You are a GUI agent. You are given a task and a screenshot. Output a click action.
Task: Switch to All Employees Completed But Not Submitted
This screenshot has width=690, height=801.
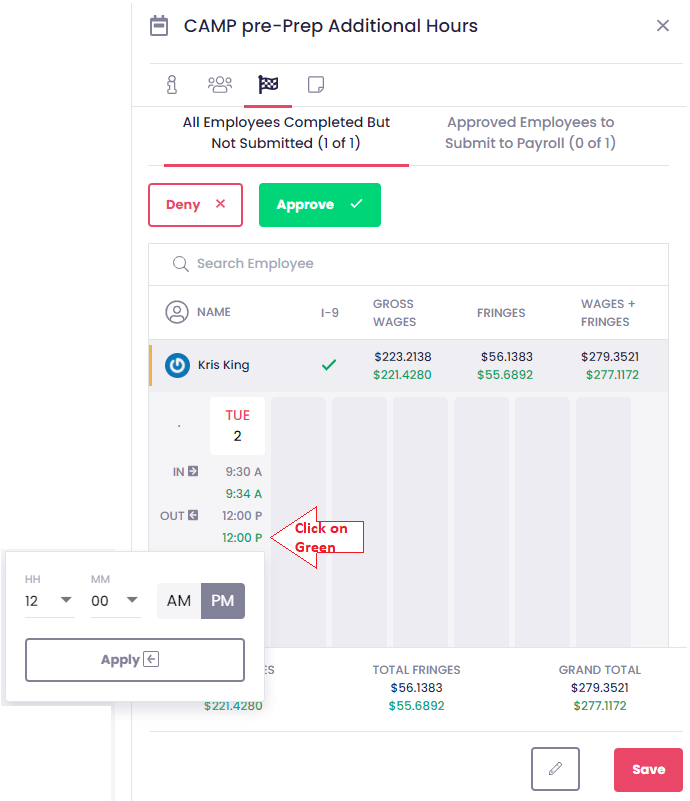click(286, 133)
